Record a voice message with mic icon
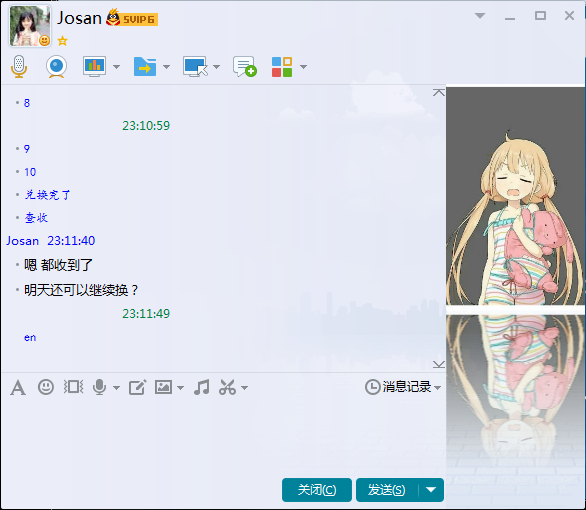The image size is (586, 510). pos(99,387)
